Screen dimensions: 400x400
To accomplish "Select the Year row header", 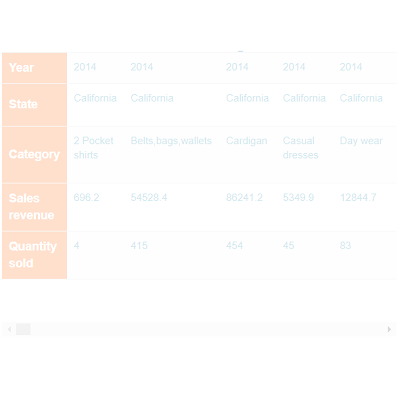I will [35, 68].
